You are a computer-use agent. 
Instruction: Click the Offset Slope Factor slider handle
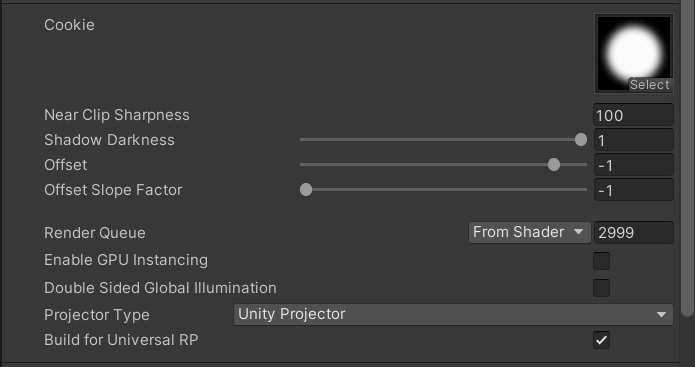pyautogui.click(x=306, y=190)
